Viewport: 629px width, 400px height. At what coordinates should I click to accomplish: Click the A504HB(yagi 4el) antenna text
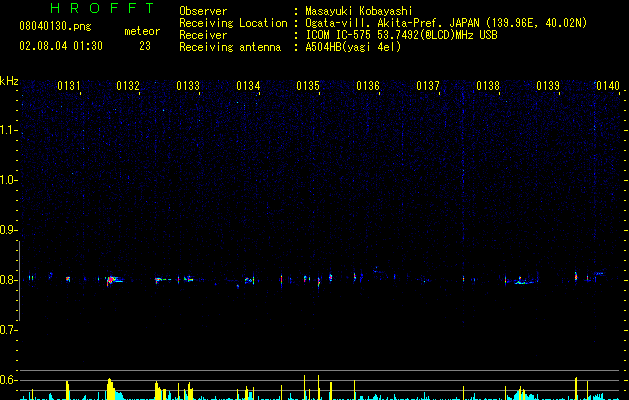pyautogui.click(x=353, y=47)
